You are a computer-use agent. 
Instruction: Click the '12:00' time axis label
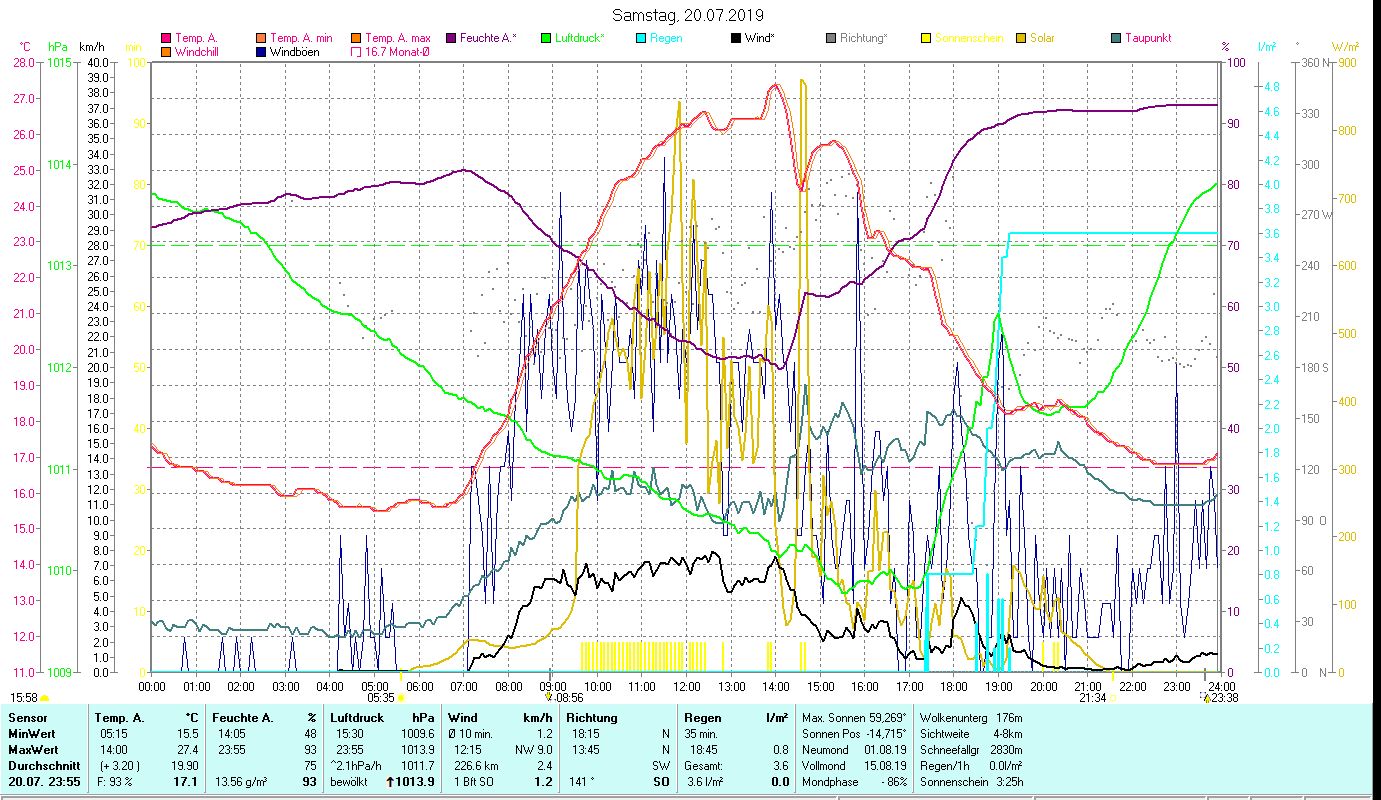coord(687,687)
